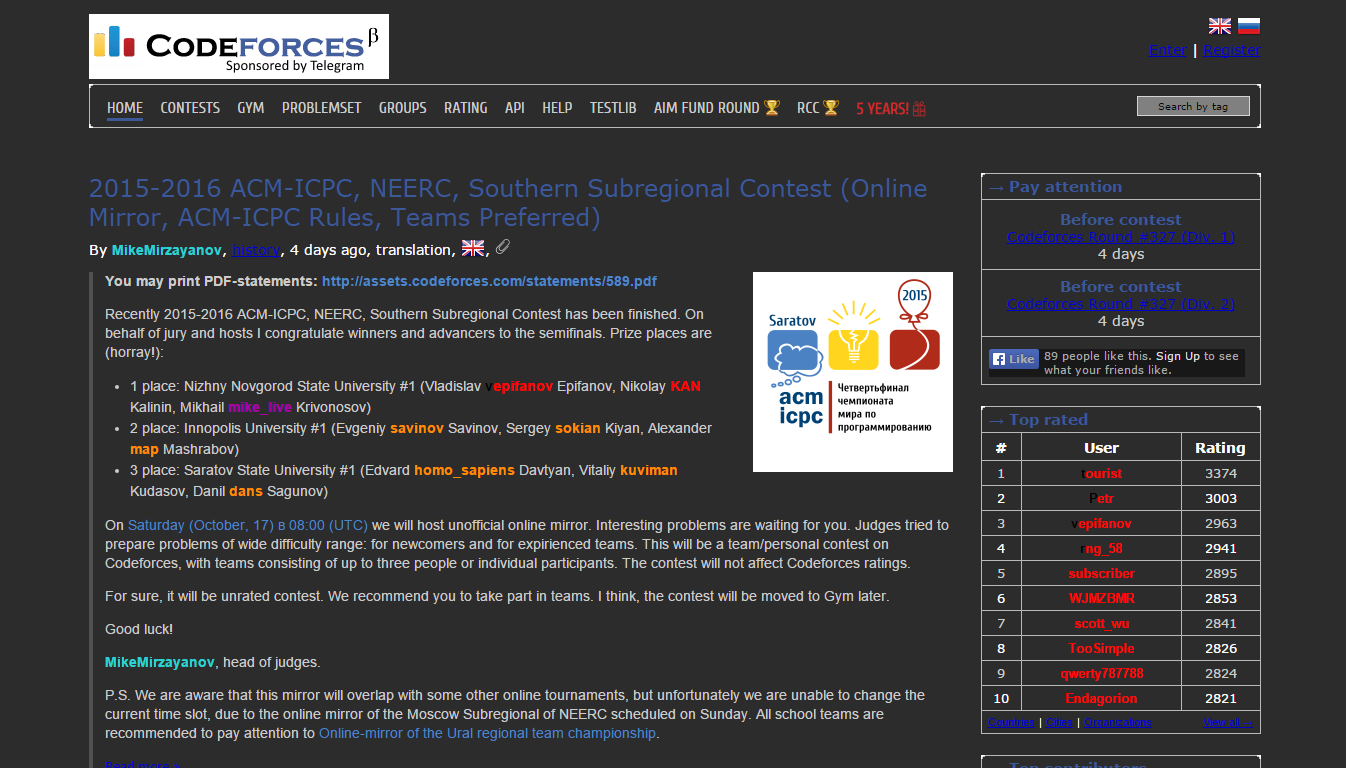Image resolution: width=1346 pixels, height=768 pixels.
Task: Open the PDF statements 589.pdf link
Action: pos(489,281)
